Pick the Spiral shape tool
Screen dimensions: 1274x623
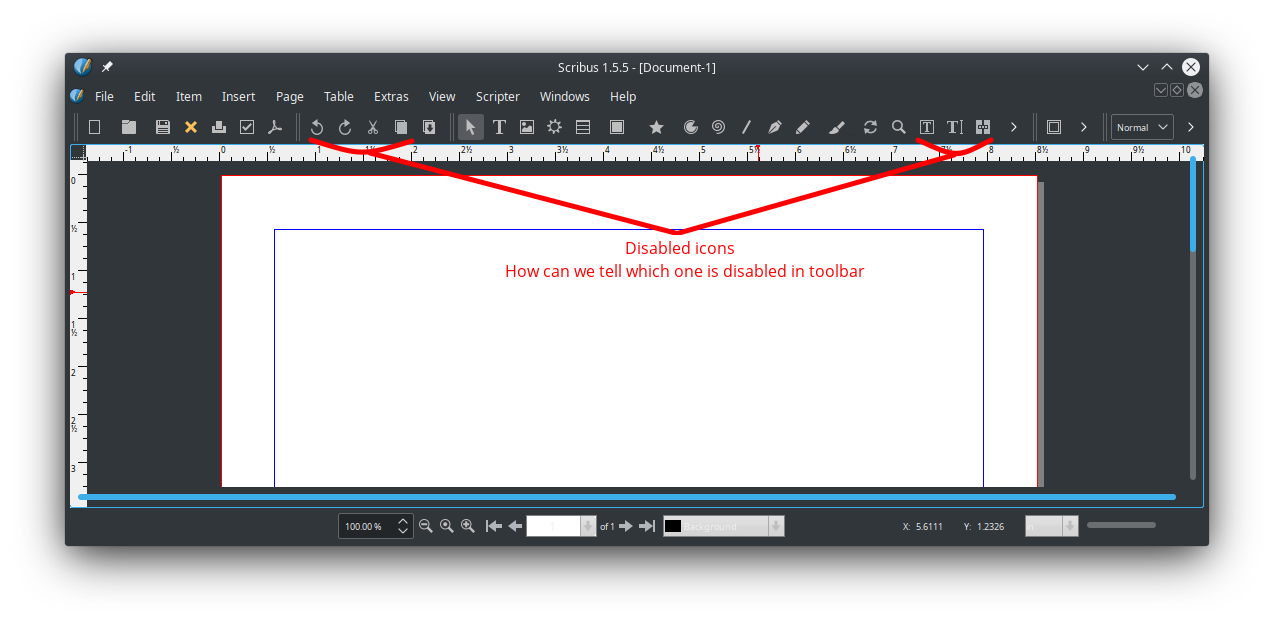[718, 127]
